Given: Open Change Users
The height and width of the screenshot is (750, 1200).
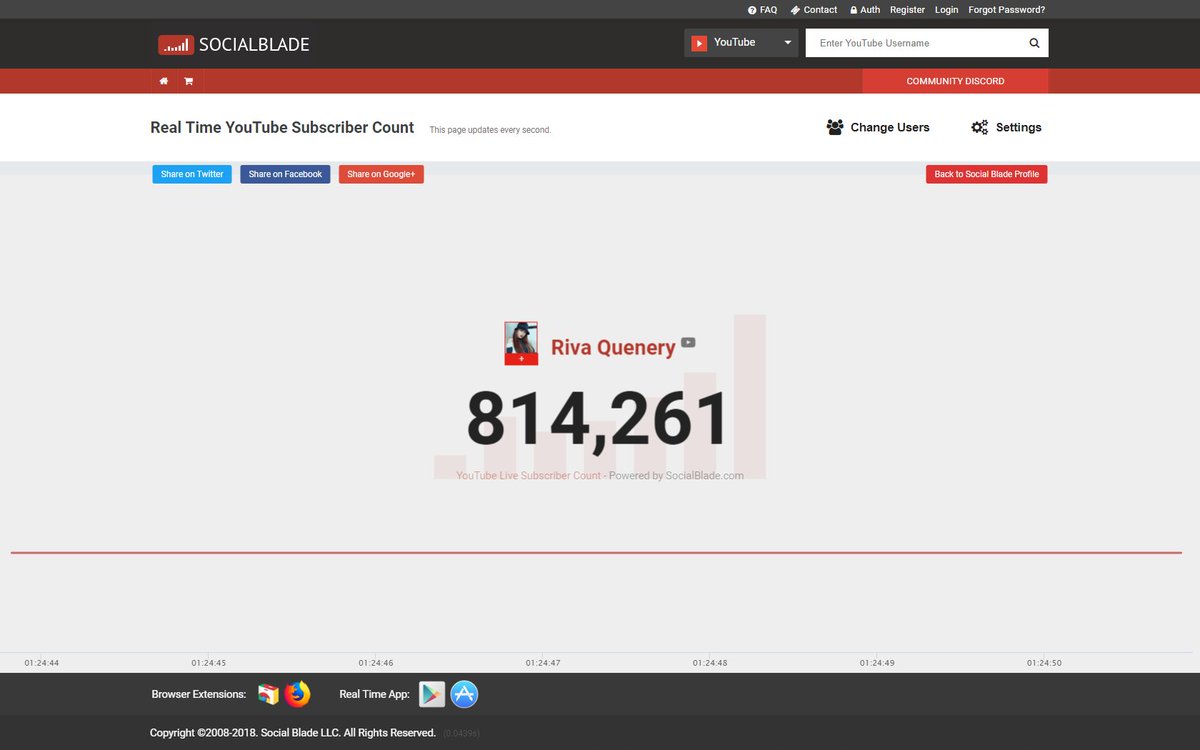Looking at the screenshot, I should (x=878, y=127).
